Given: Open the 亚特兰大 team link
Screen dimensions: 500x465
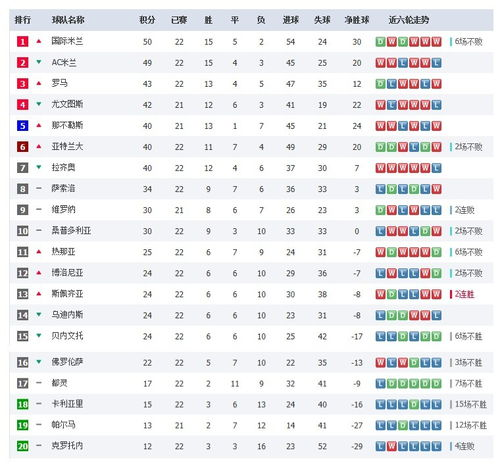Looking at the screenshot, I should pos(67,146).
